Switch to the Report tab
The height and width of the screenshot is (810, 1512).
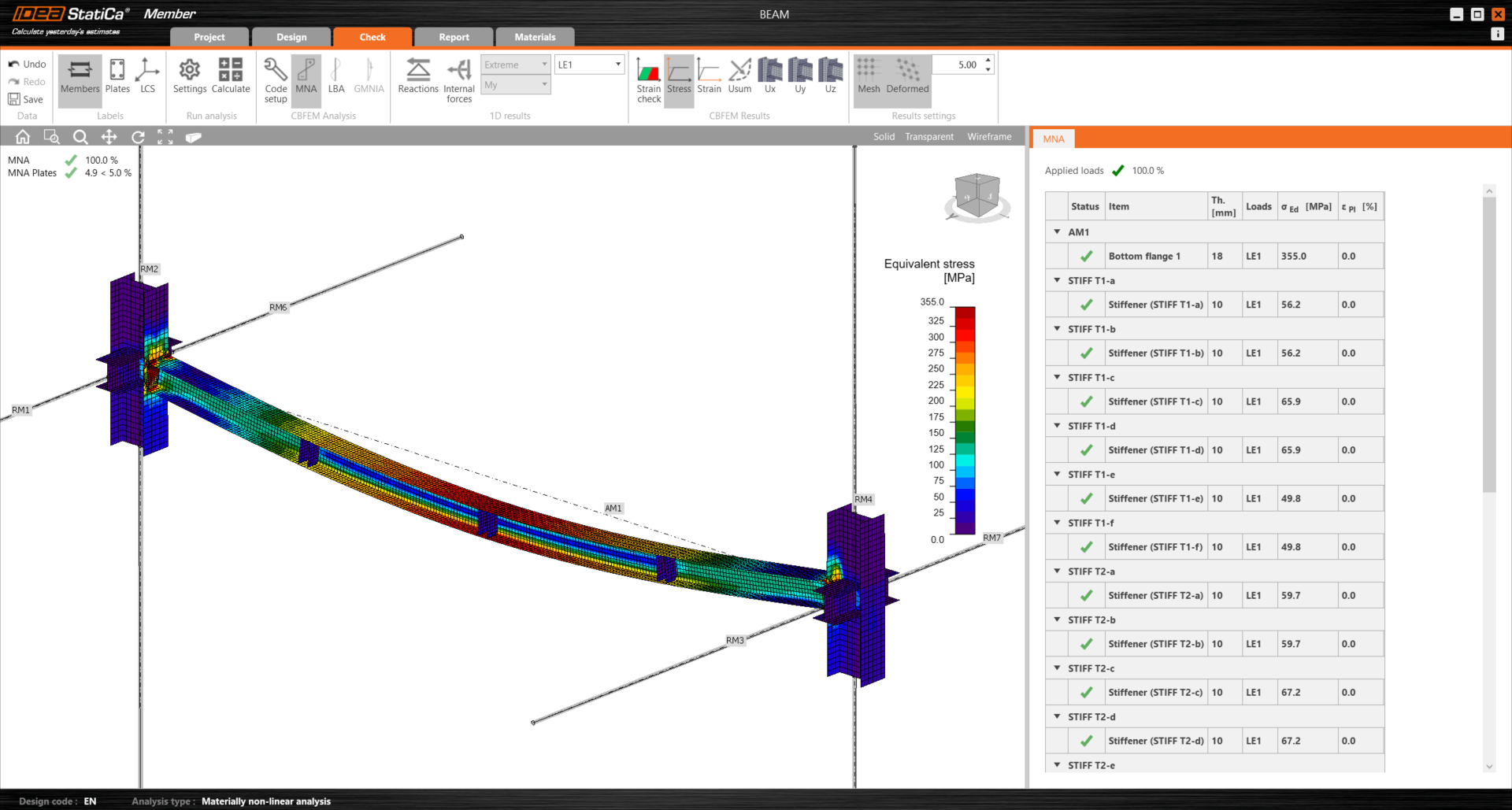(x=454, y=37)
